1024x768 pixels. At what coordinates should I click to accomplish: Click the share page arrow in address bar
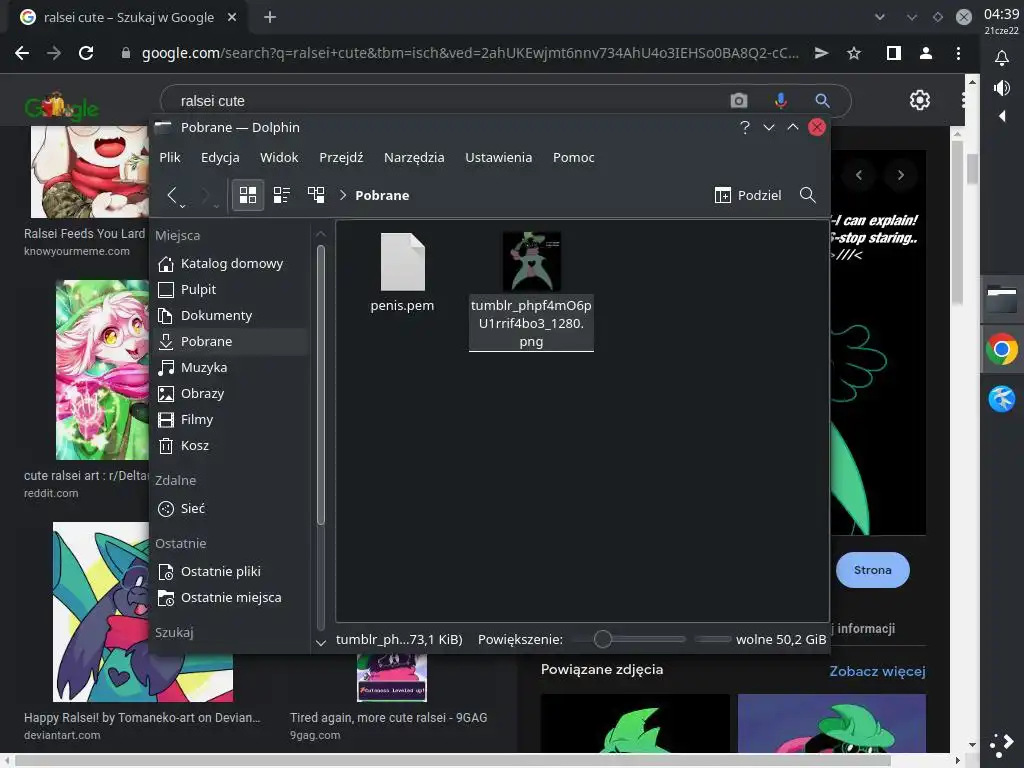point(822,53)
